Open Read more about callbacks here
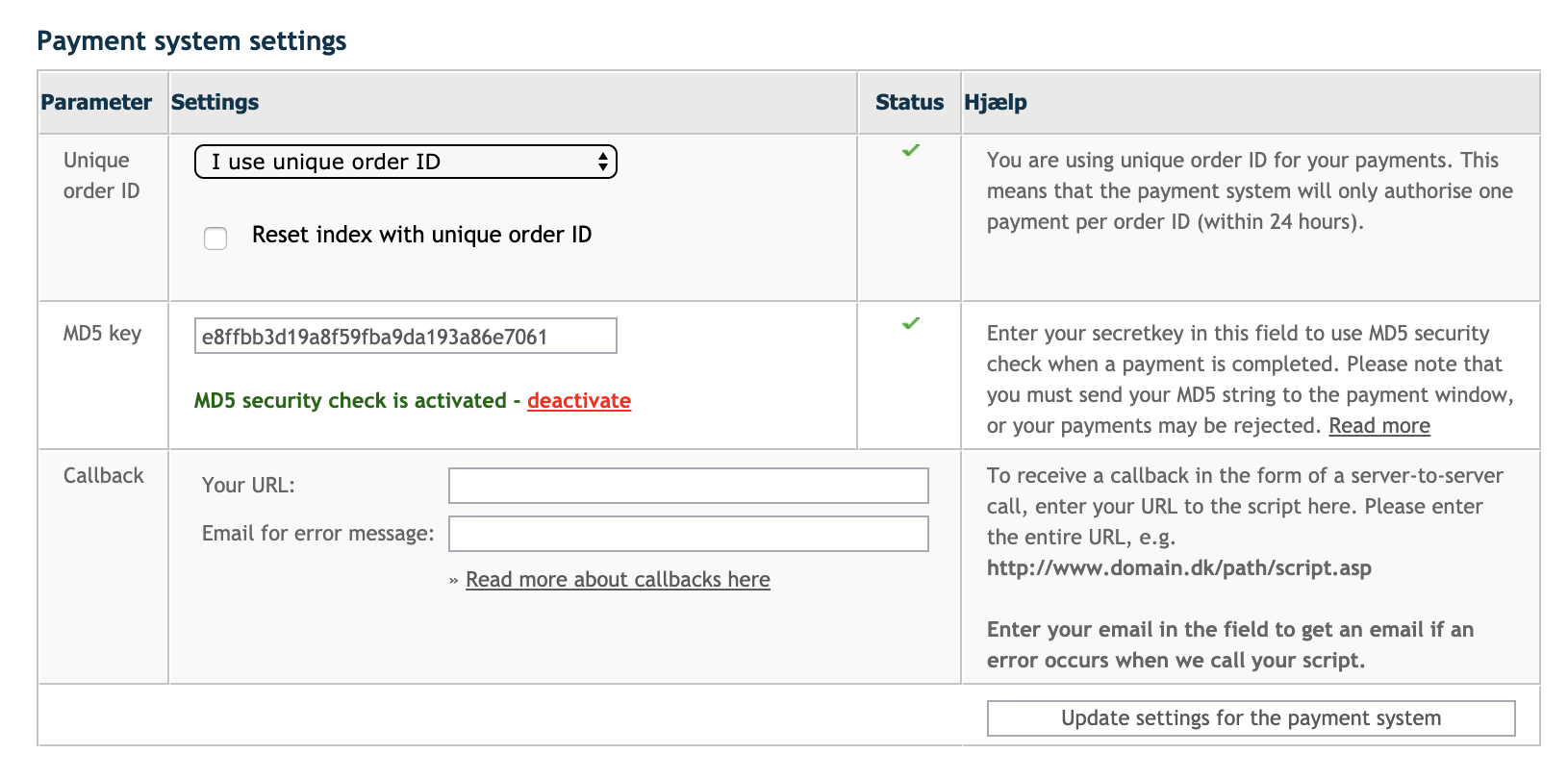This screenshot has height=779, width=1568. pyautogui.click(x=618, y=579)
